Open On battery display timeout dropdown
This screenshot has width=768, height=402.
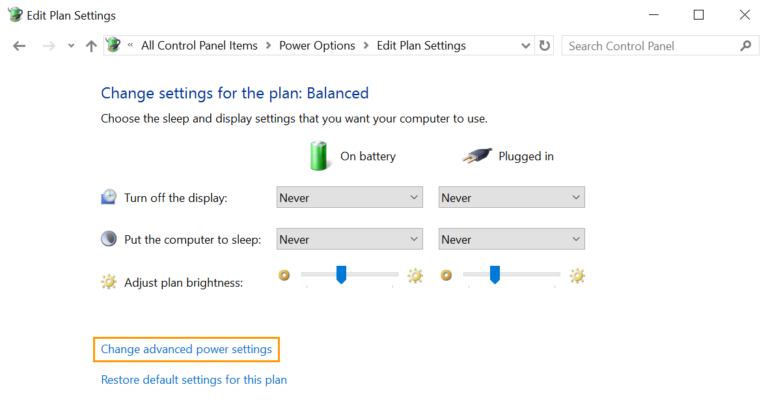350,198
